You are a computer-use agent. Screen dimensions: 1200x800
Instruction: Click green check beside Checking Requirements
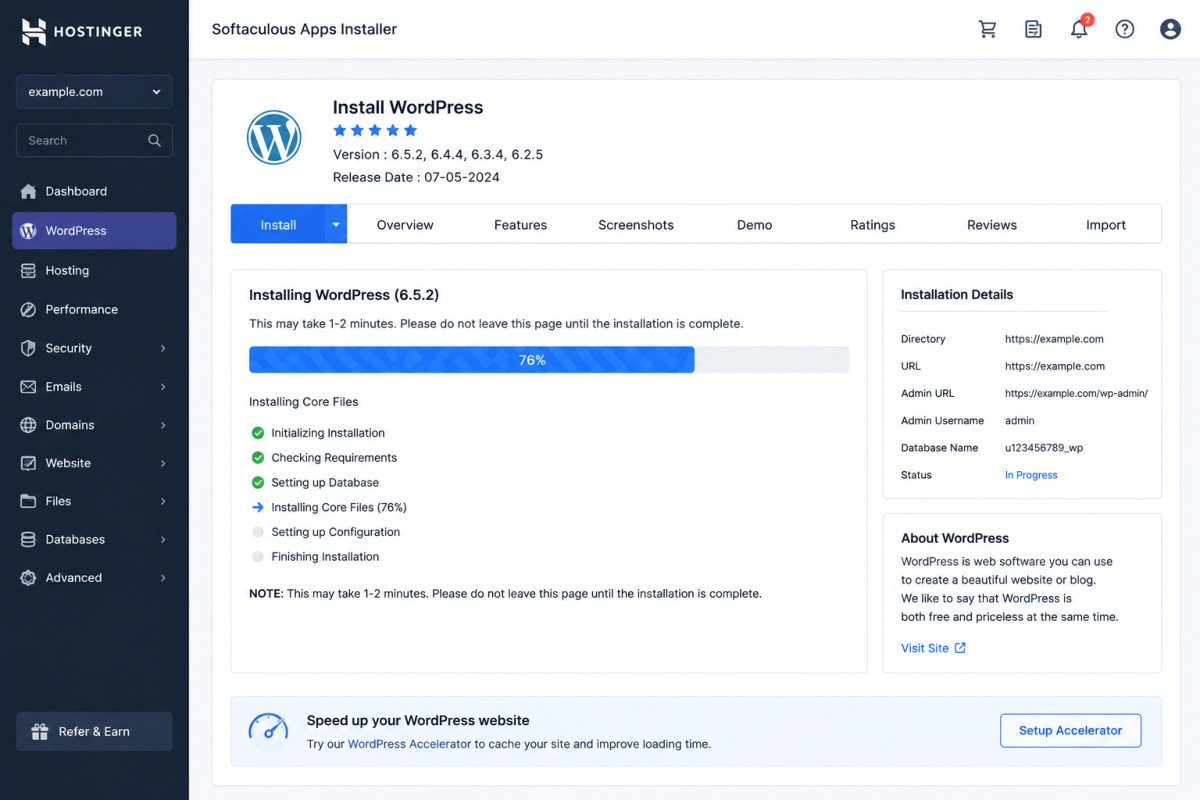[258, 458]
